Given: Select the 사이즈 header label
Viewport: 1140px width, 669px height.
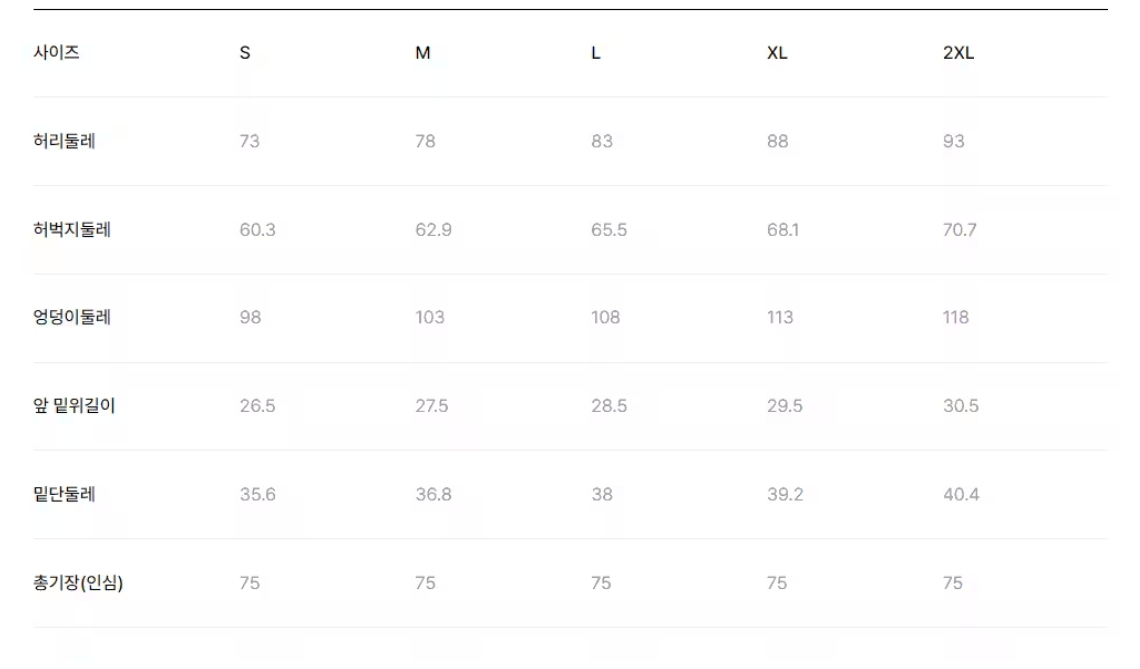Looking at the screenshot, I should [x=56, y=52].
